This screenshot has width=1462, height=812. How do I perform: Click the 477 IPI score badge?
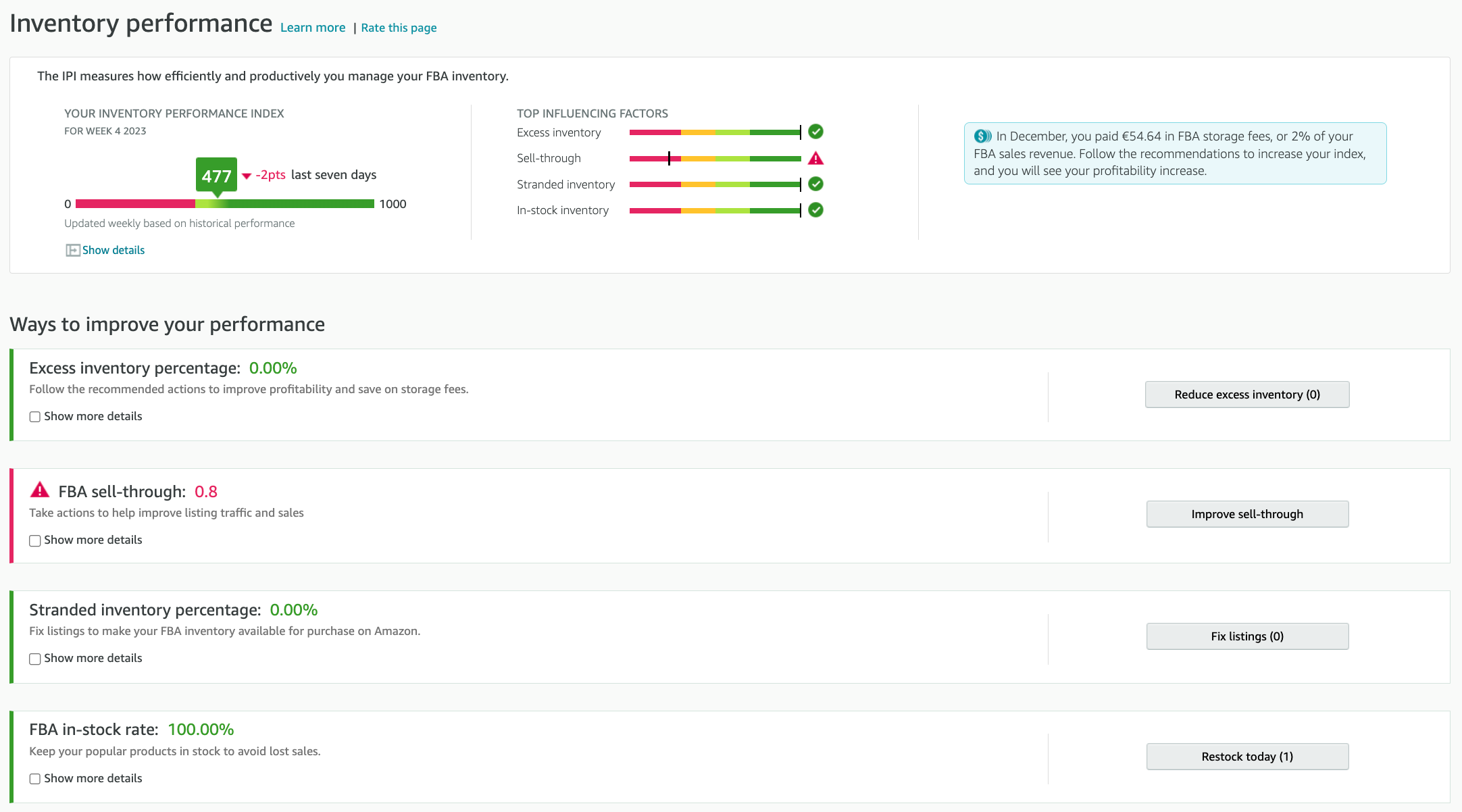point(216,176)
